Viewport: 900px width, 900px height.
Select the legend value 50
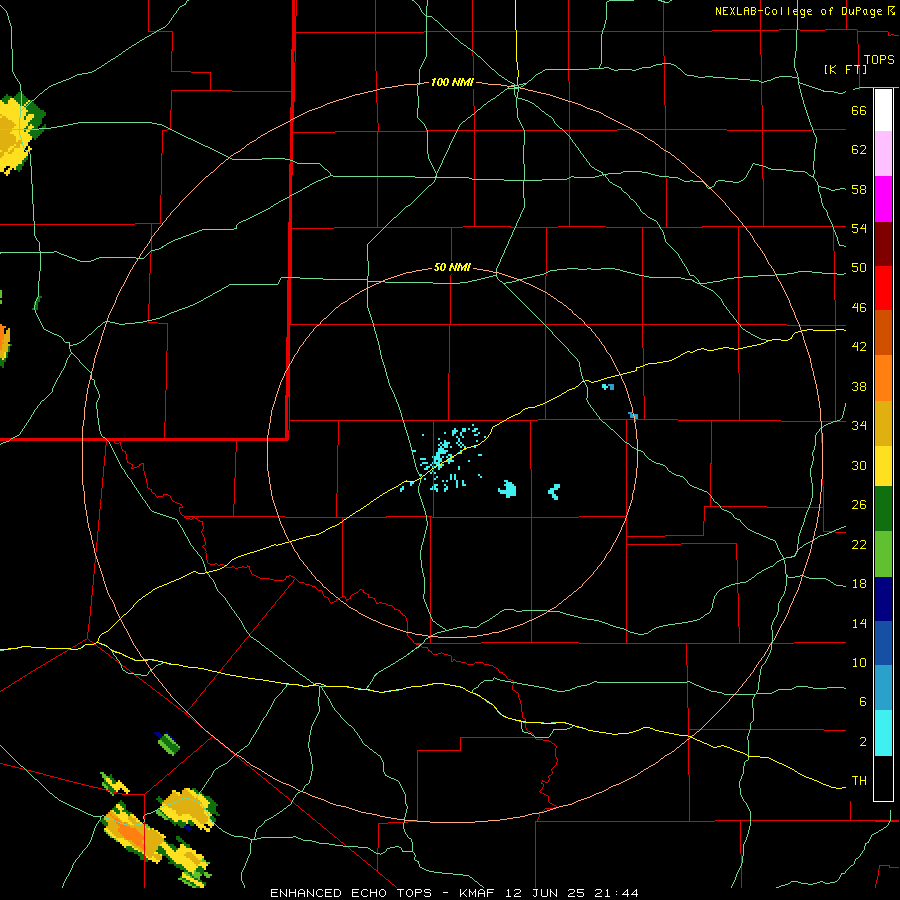click(859, 268)
